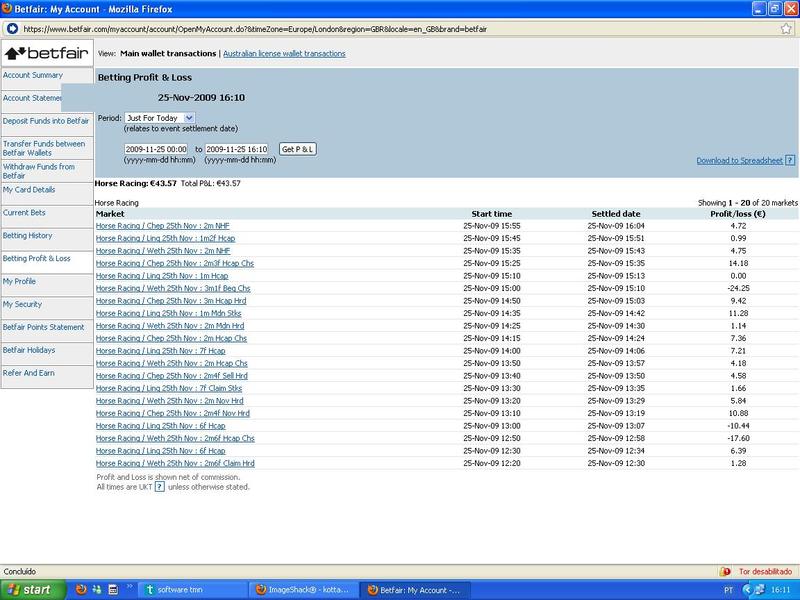Open Download to Spreadsheet link
Viewport: 800px width, 600px height.
click(x=739, y=160)
